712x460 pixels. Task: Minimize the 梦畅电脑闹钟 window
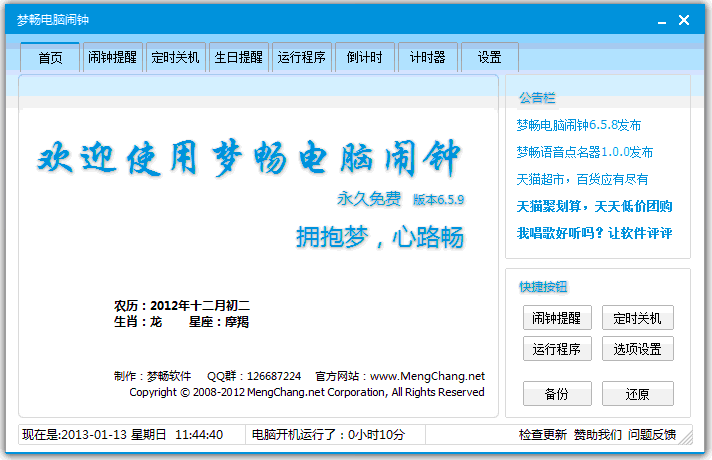coord(662,20)
